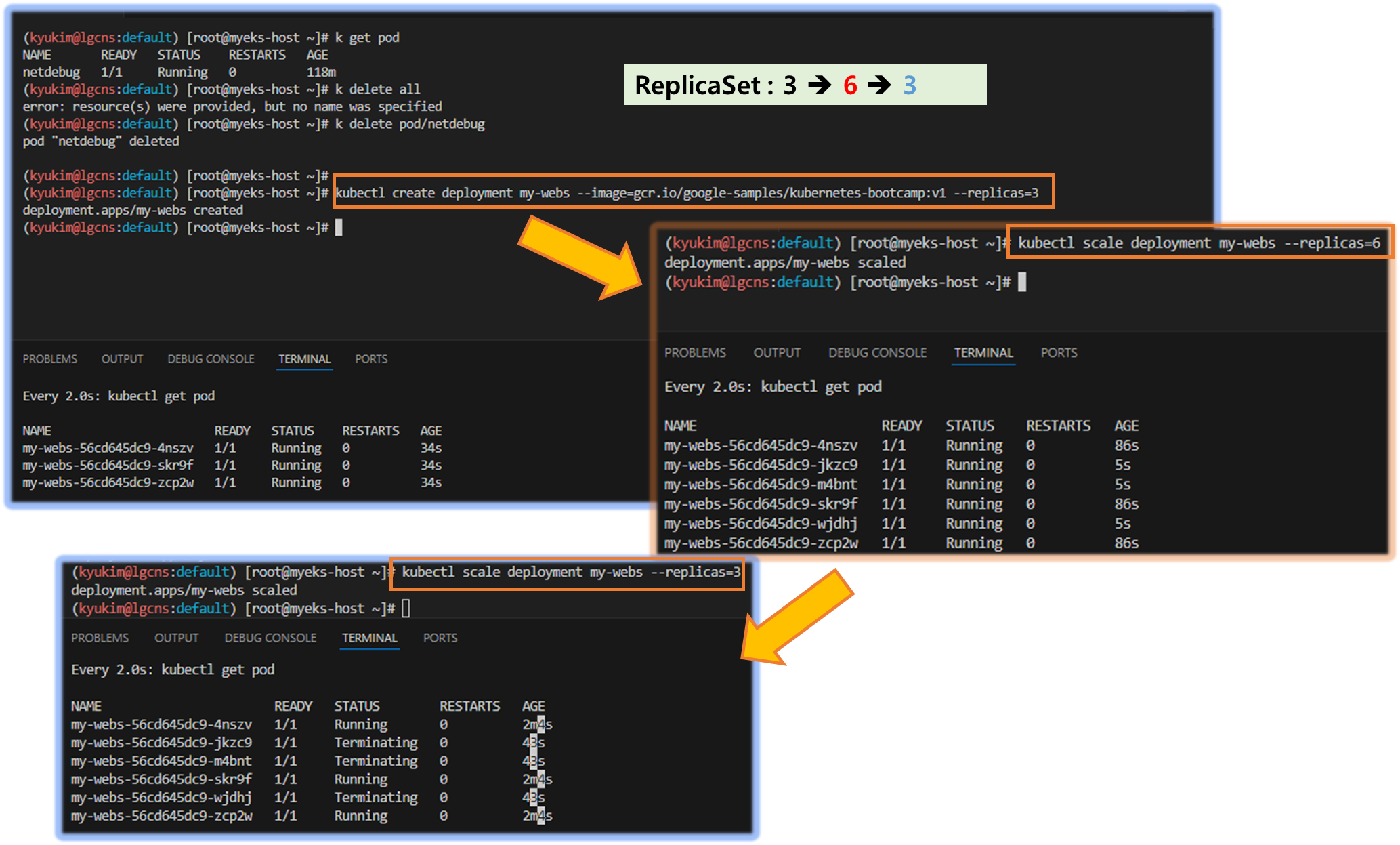Select DEBUG CONSOLE tab in the bottom panel

click(x=270, y=638)
